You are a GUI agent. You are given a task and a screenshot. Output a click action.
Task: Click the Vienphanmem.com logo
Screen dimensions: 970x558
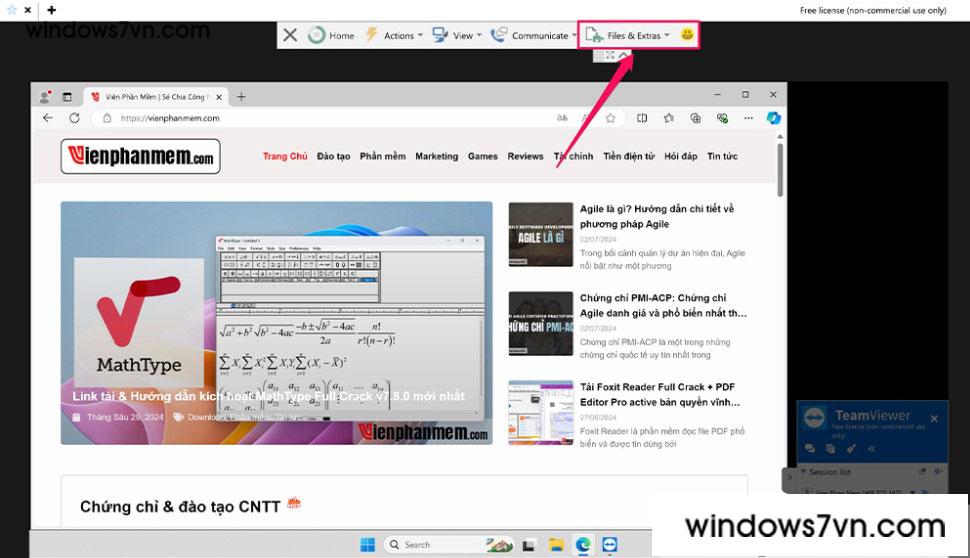click(140, 157)
